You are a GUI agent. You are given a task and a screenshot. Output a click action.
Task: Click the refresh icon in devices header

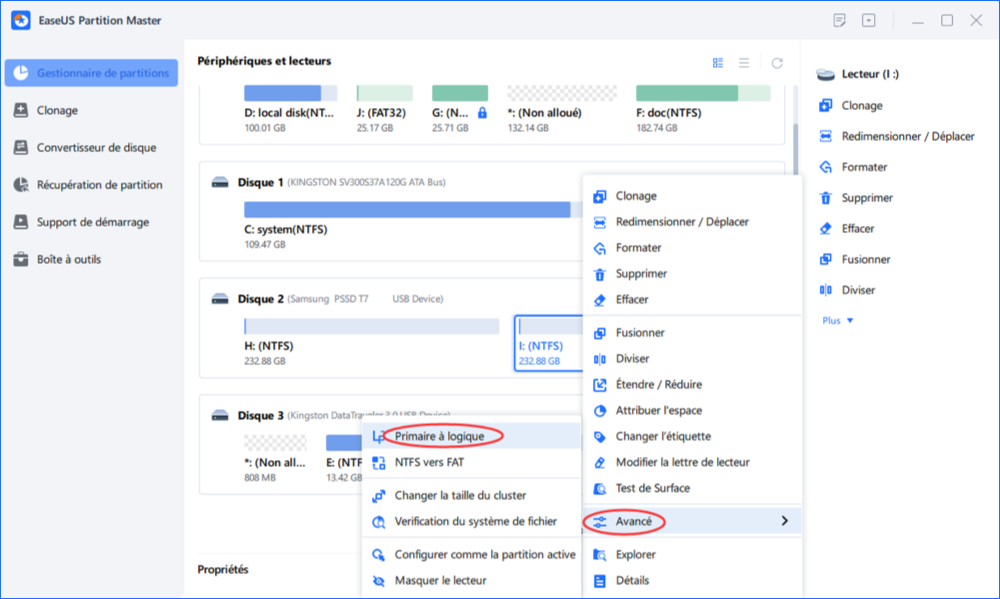pyautogui.click(x=777, y=63)
